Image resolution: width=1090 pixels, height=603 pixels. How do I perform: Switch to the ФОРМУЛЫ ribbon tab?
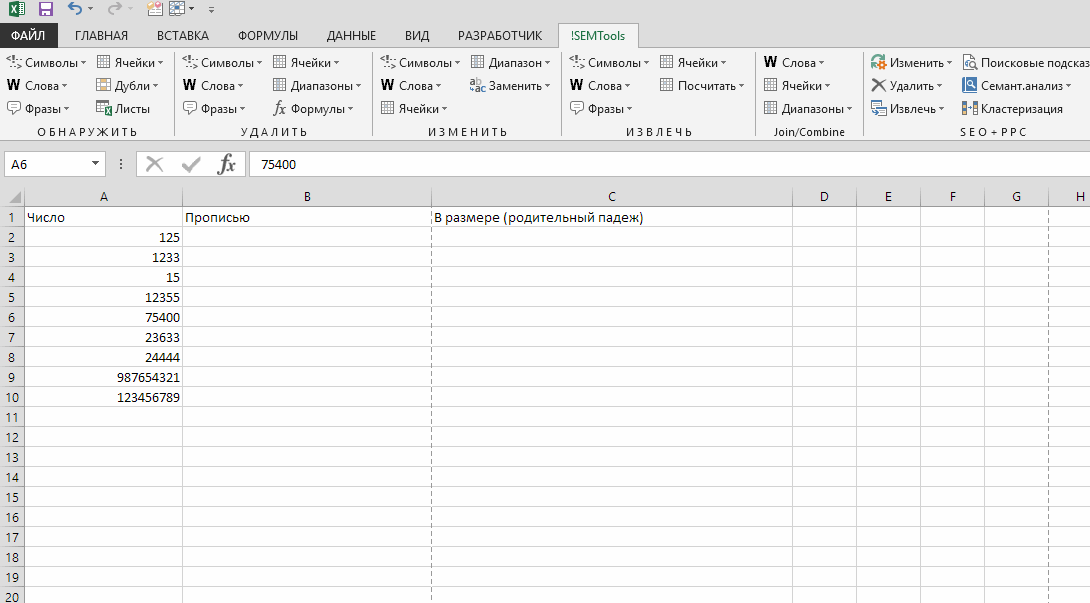(x=268, y=36)
